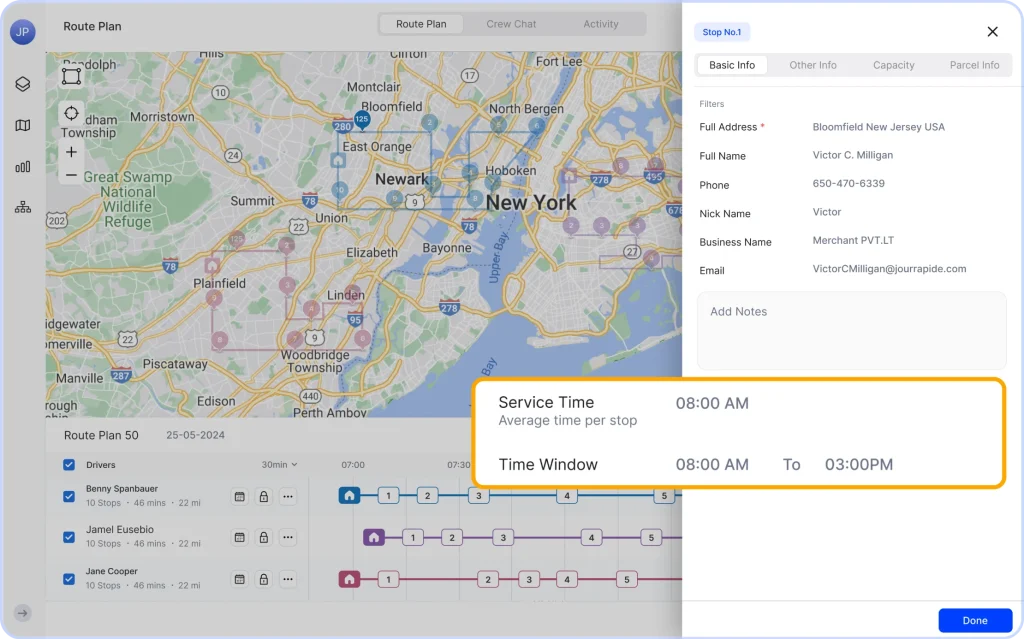The image size is (1024, 639).
Task: Open more options for Benny Spanbauer
Action: coord(288,497)
